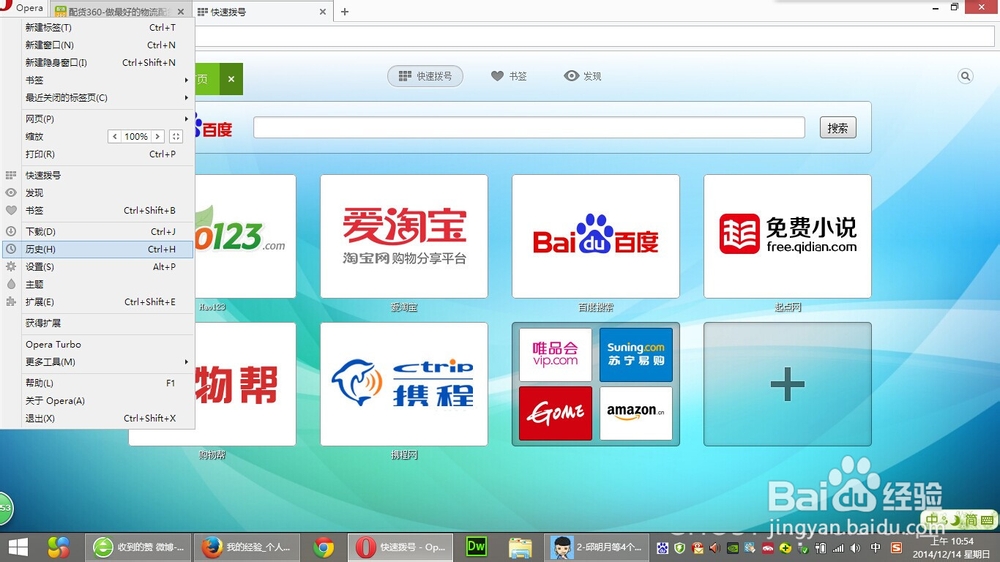Open the 爱淘宝 speed dial tile
Image resolution: width=1000 pixels, height=562 pixels.
click(x=404, y=236)
